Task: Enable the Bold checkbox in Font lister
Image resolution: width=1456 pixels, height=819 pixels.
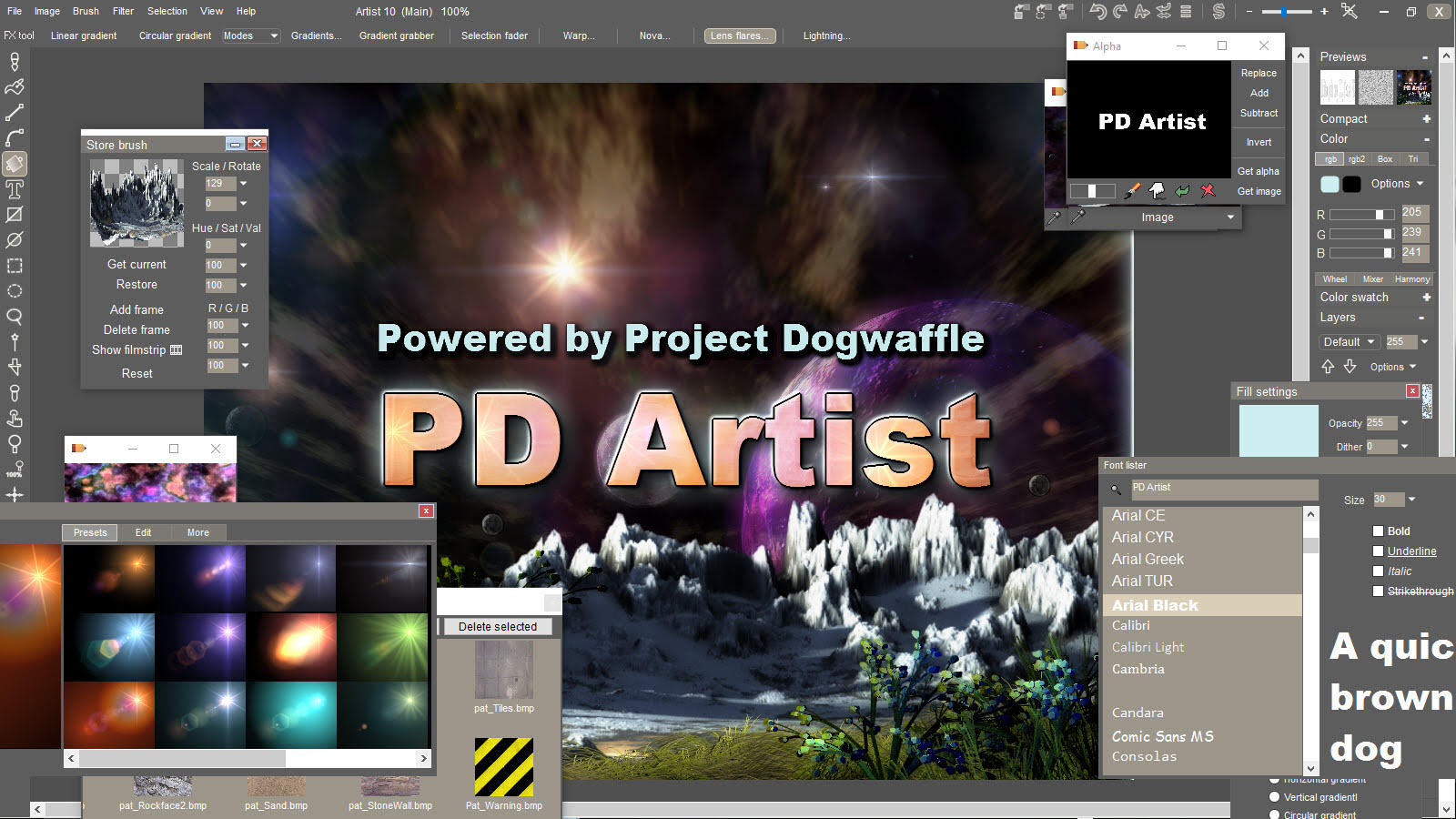Action: tap(1379, 531)
